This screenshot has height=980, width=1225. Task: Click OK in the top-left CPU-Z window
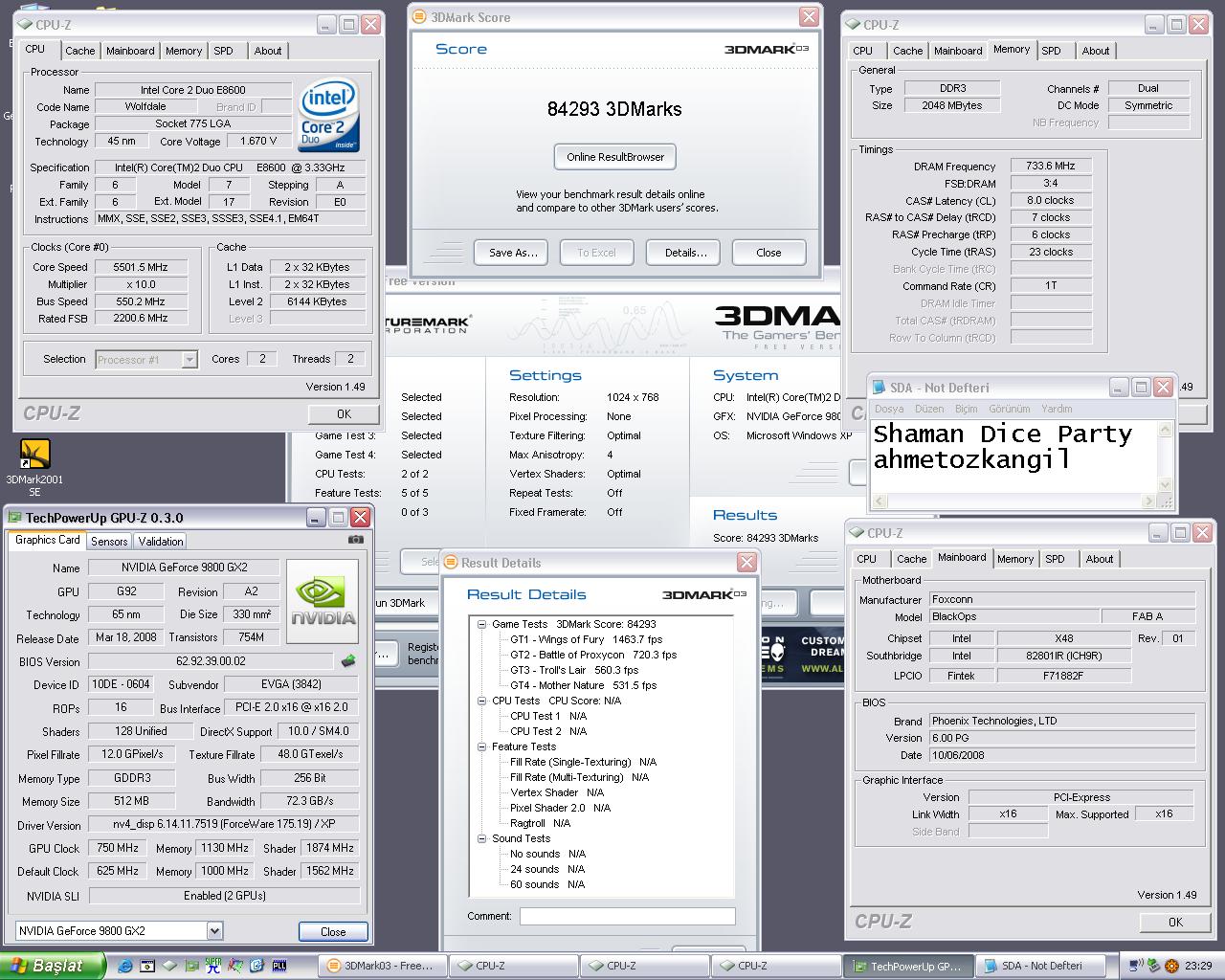[344, 414]
